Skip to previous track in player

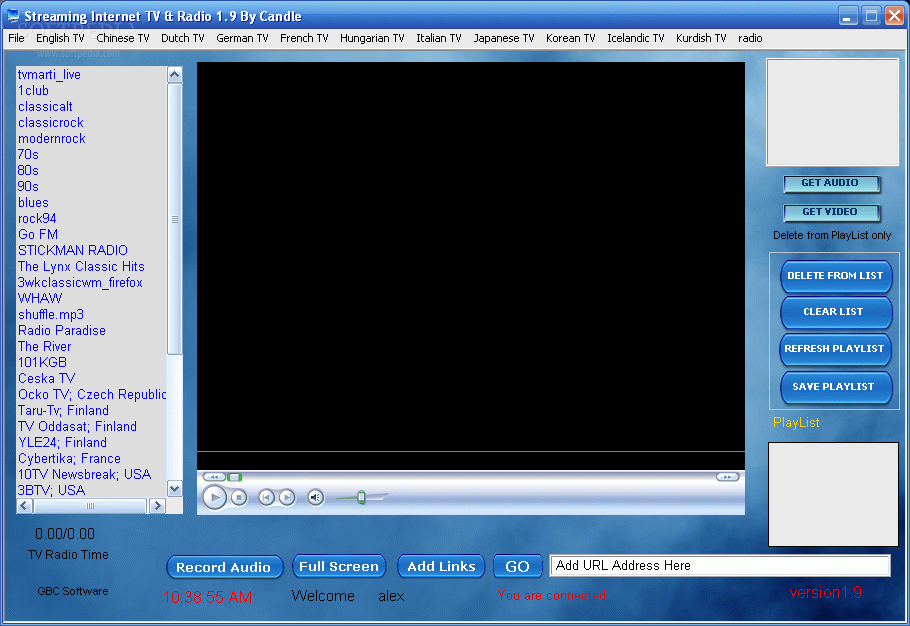(x=266, y=497)
